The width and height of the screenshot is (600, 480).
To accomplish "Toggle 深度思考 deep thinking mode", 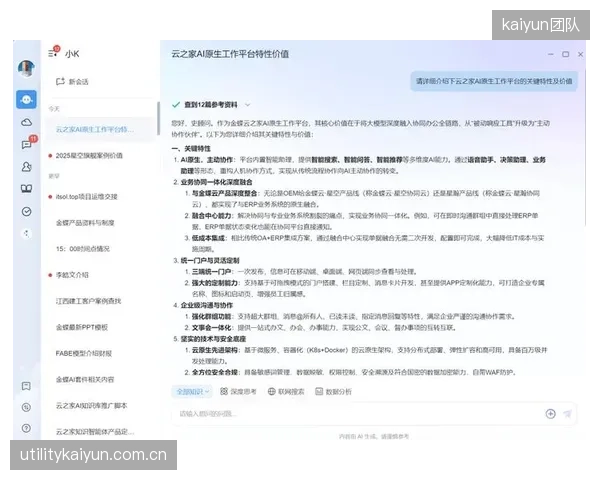I will pyautogui.click(x=238, y=392).
